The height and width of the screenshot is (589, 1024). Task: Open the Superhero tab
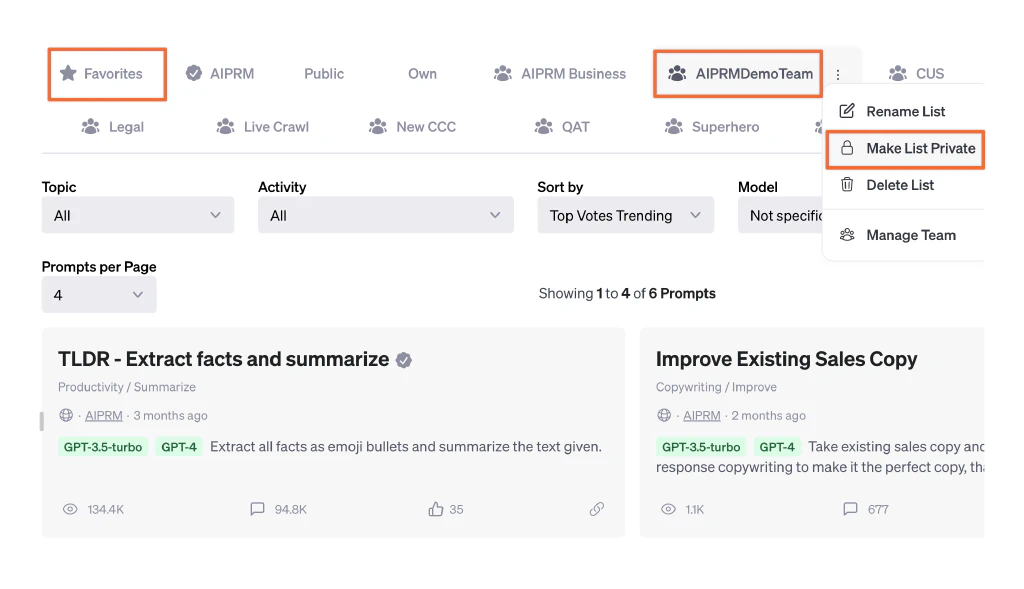711,127
